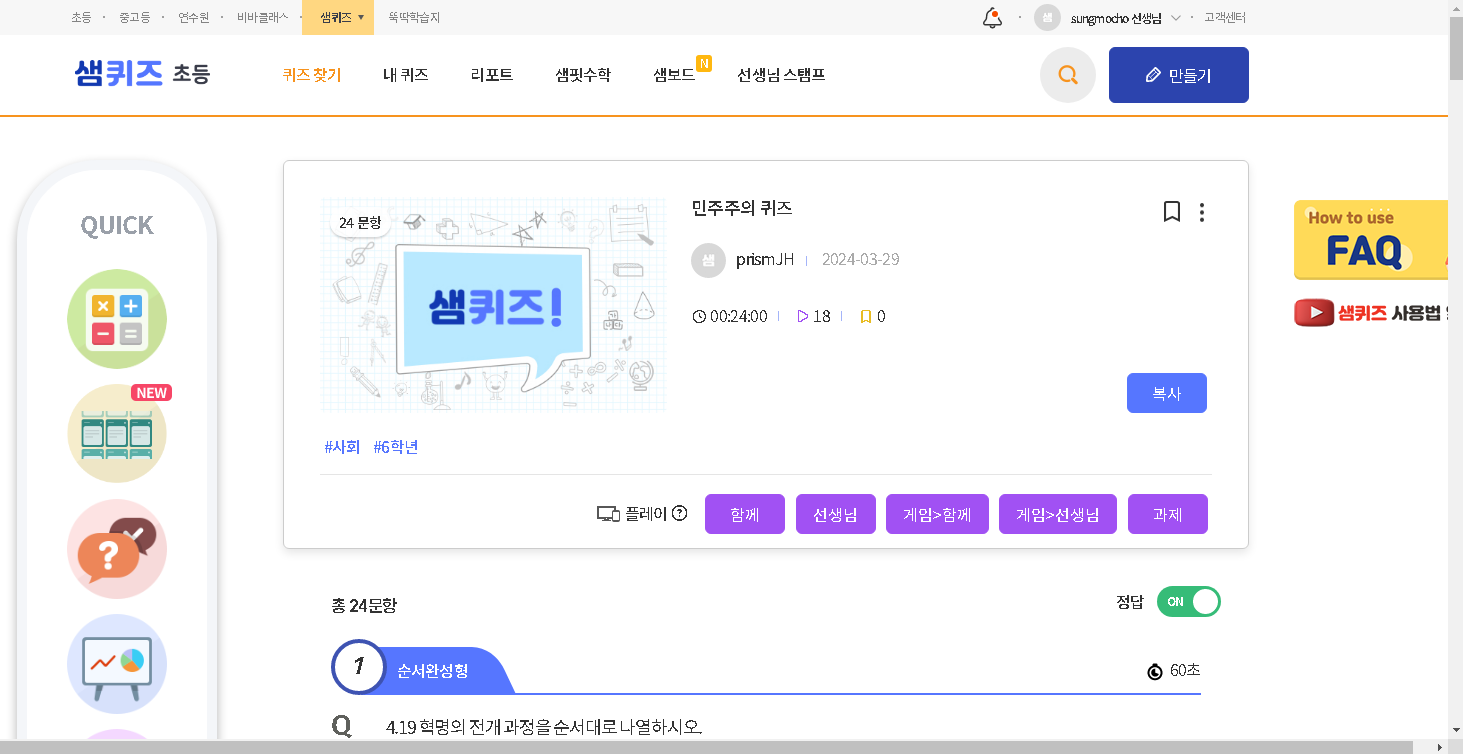Click the 민주주의 퀴즈 title text

coord(742,208)
